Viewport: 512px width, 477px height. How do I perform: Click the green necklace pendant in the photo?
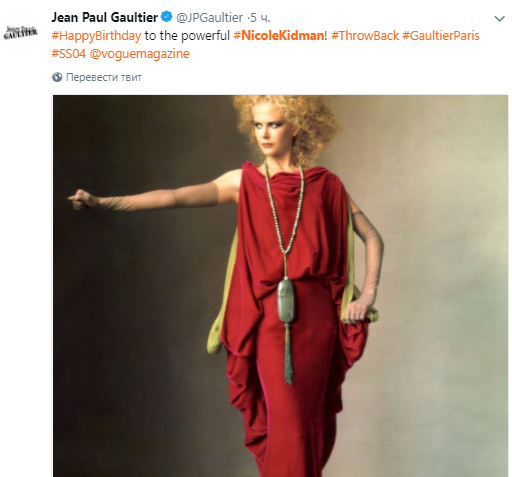[286, 300]
